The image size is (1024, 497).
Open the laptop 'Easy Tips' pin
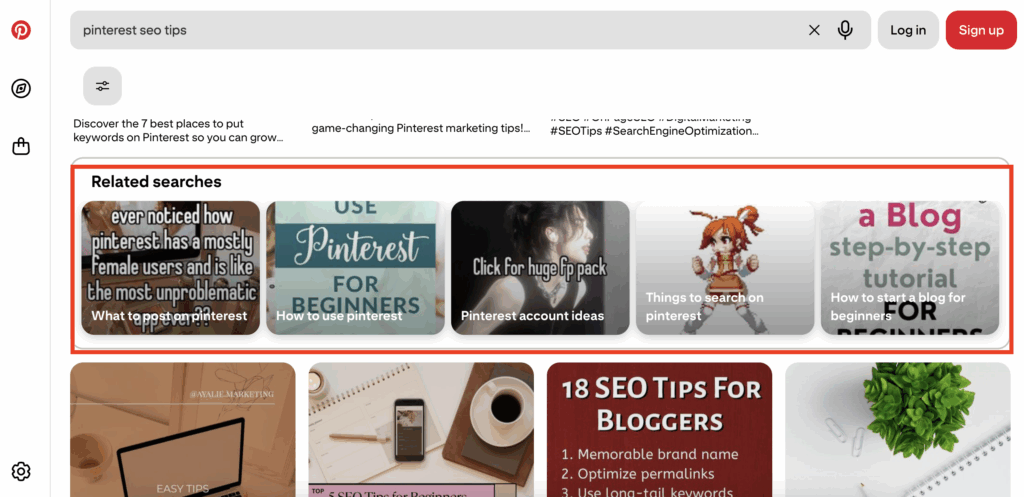tap(183, 430)
